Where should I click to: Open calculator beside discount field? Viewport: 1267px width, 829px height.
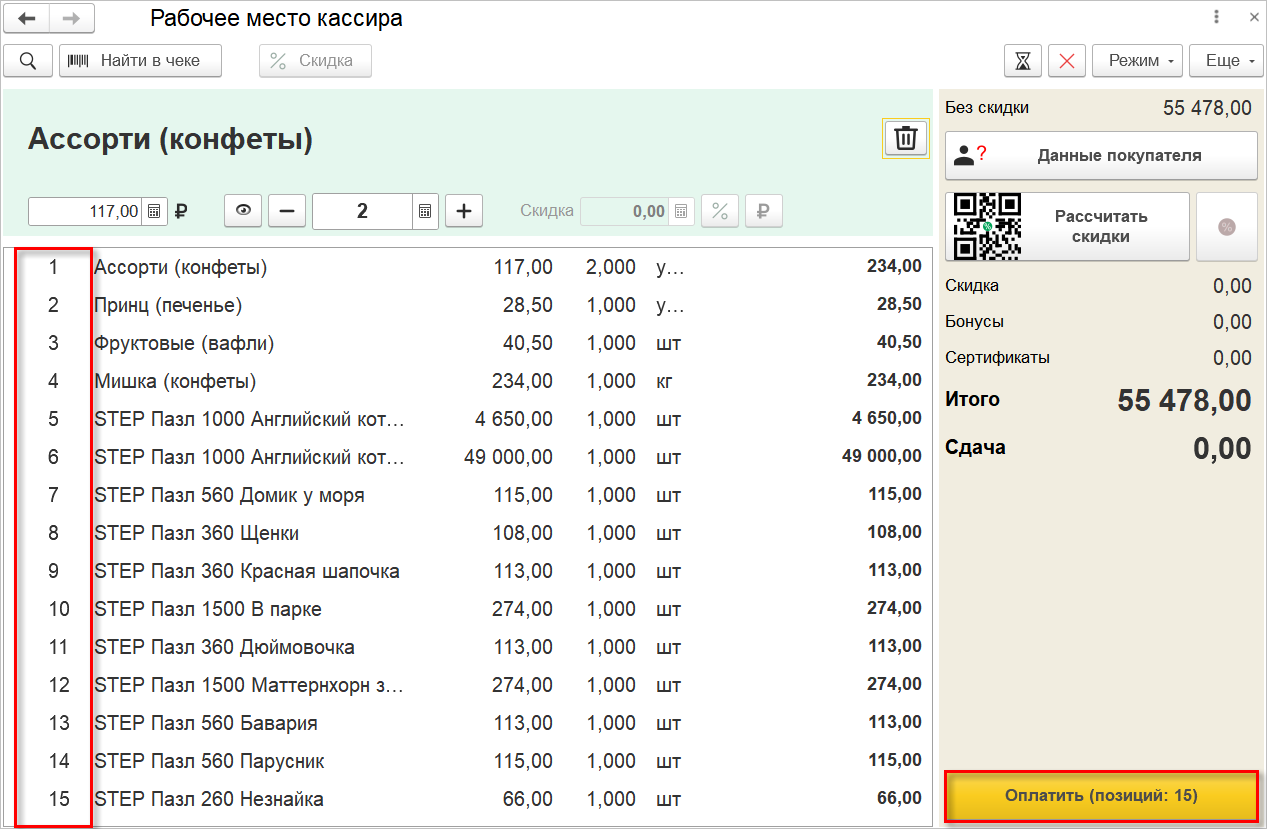pos(681,211)
